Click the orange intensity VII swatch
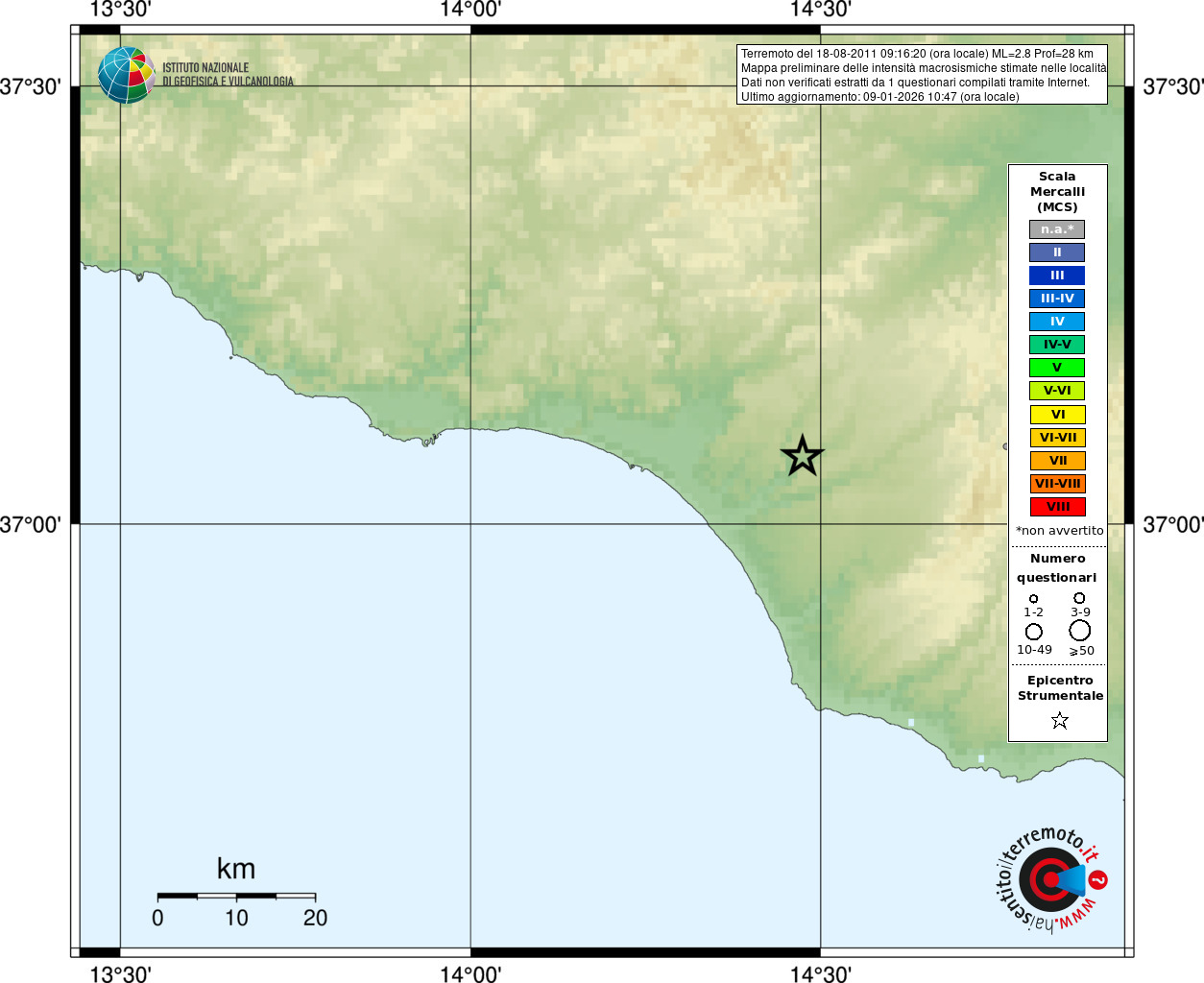The width and height of the screenshot is (1204, 983). (x=1057, y=461)
